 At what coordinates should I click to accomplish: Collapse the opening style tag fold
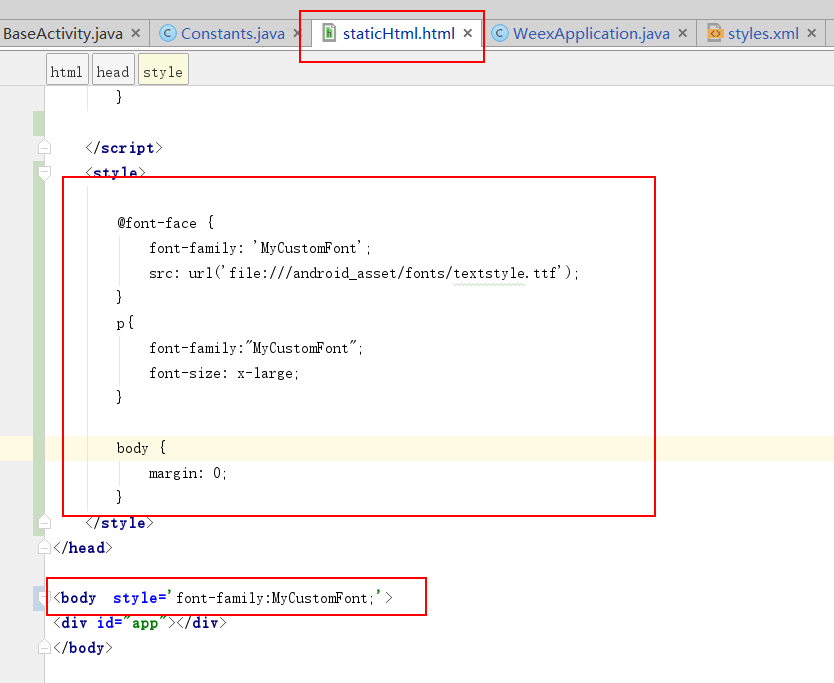pos(45,172)
